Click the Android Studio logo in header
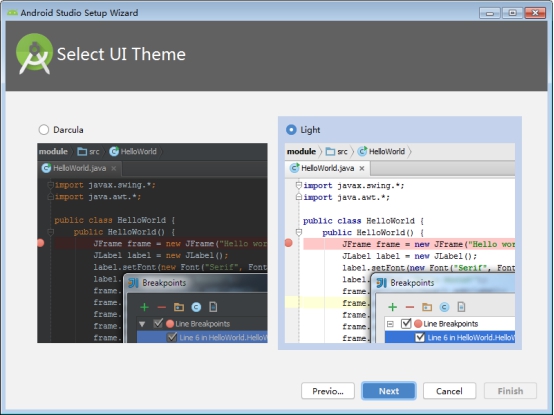The width and height of the screenshot is (554, 415). click(34, 54)
